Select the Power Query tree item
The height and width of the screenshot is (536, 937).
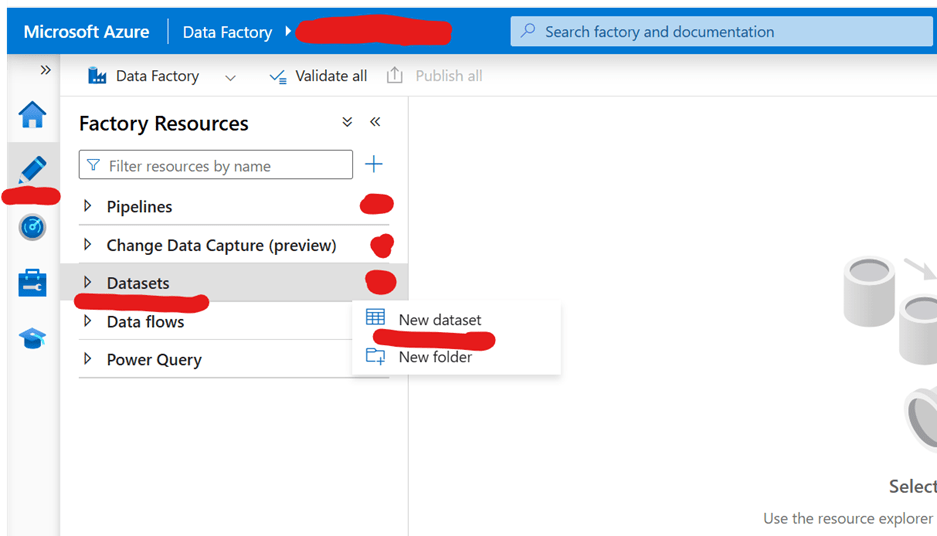click(x=154, y=360)
